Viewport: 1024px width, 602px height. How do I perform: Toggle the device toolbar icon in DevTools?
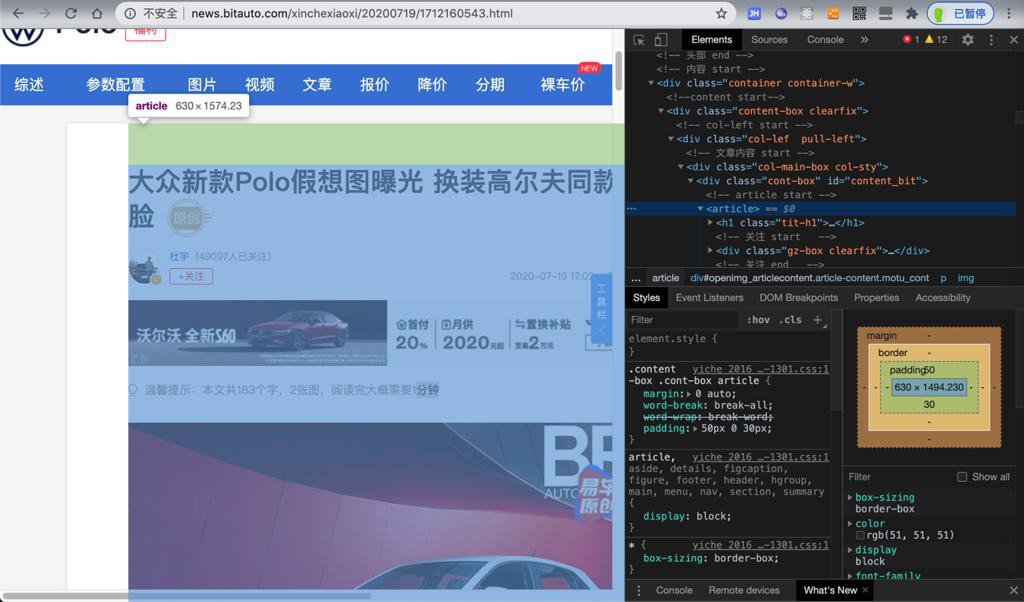pyautogui.click(x=661, y=40)
